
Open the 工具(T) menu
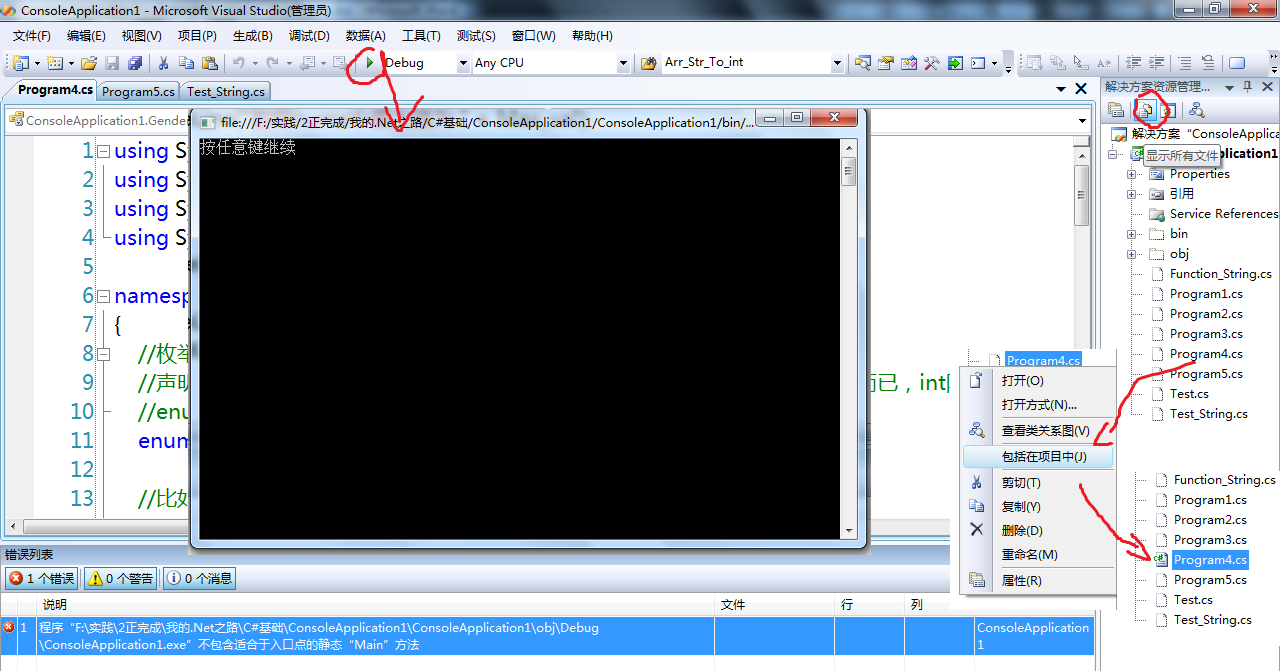[x=421, y=36]
